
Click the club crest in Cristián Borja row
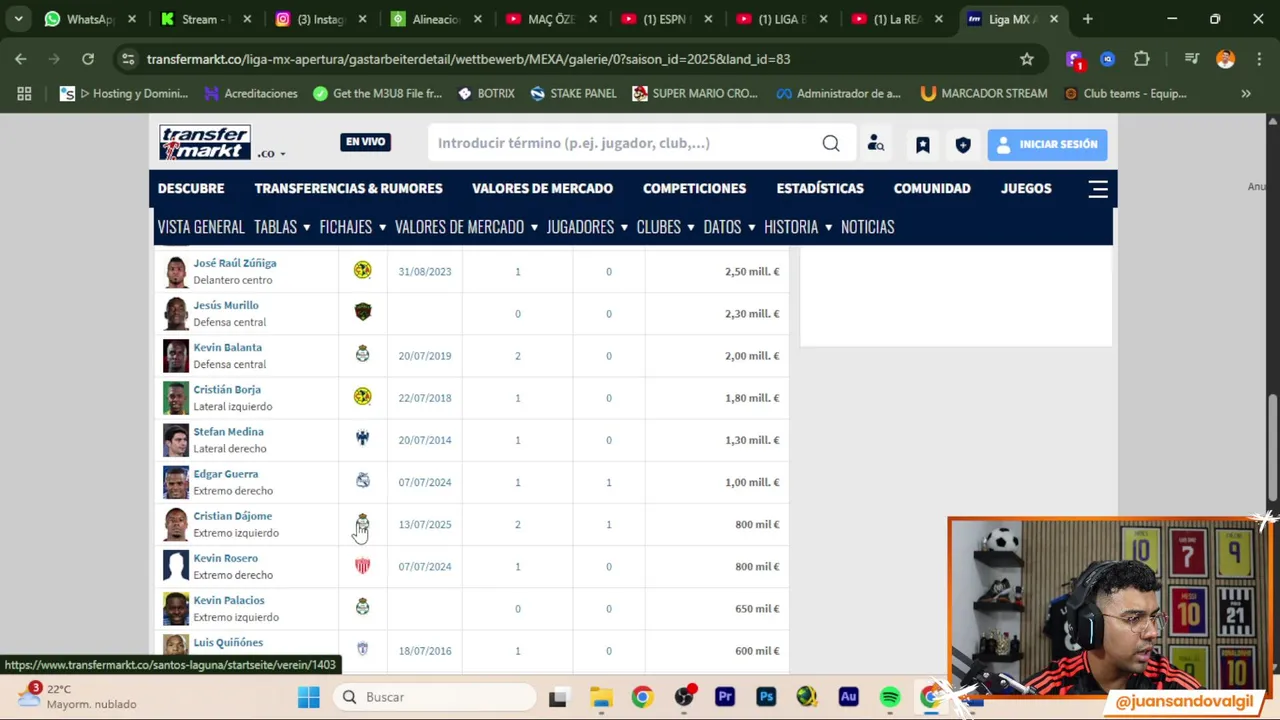tap(362, 397)
